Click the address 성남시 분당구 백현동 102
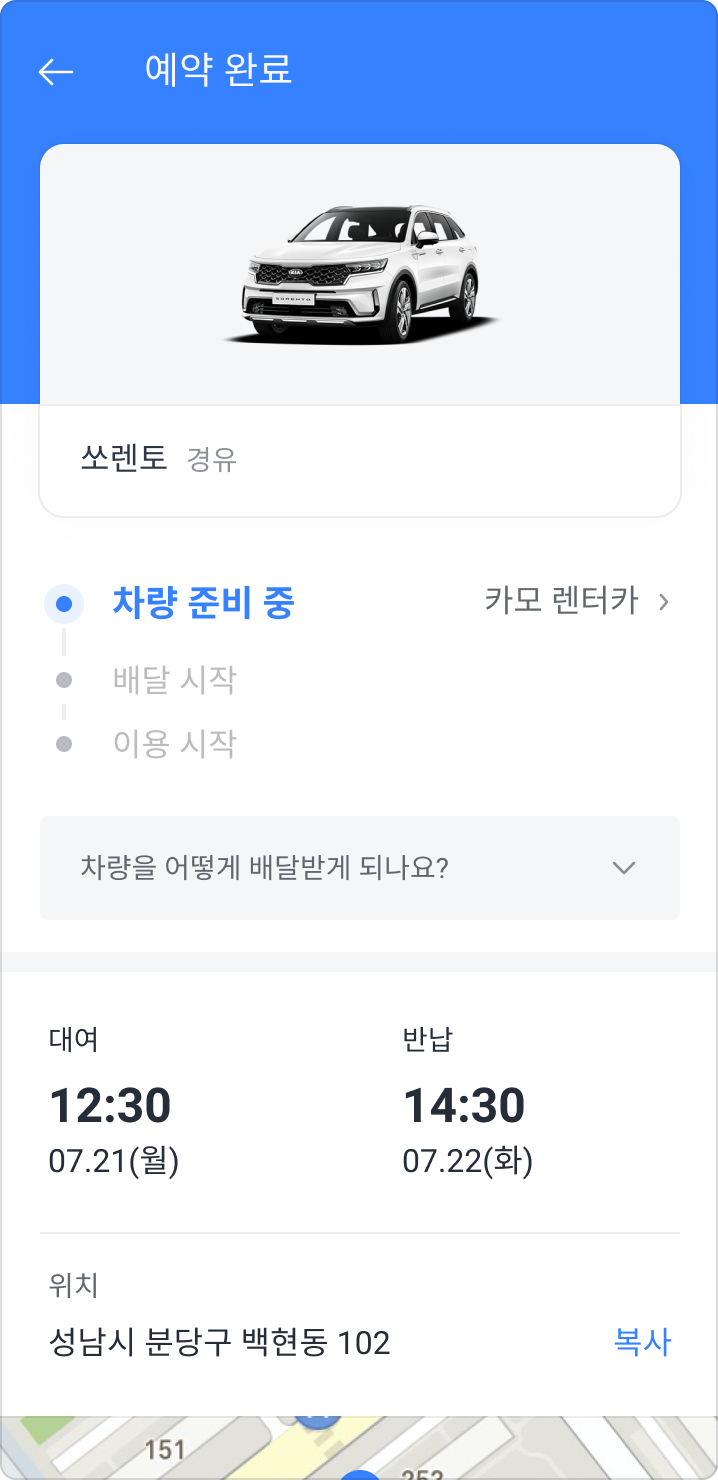The image size is (718, 1480). pos(220,1342)
